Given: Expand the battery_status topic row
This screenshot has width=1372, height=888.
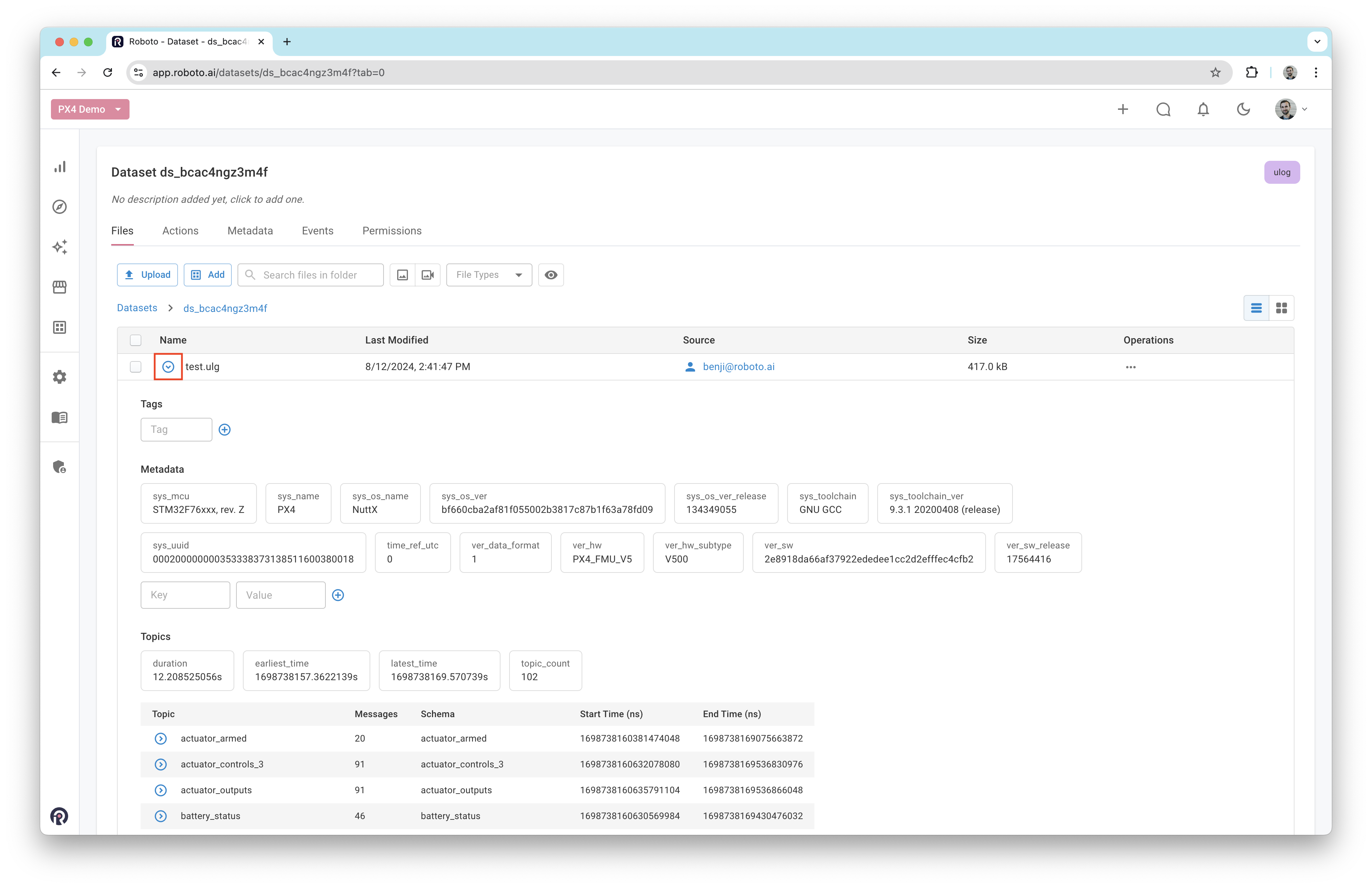Looking at the screenshot, I should [161, 816].
